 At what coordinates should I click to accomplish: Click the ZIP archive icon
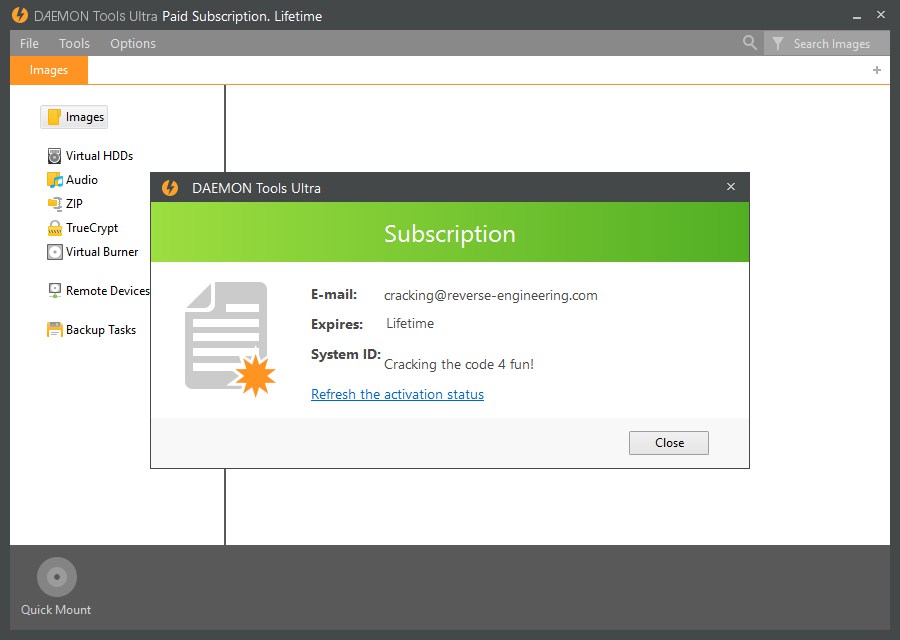pyautogui.click(x=55, y=204)
